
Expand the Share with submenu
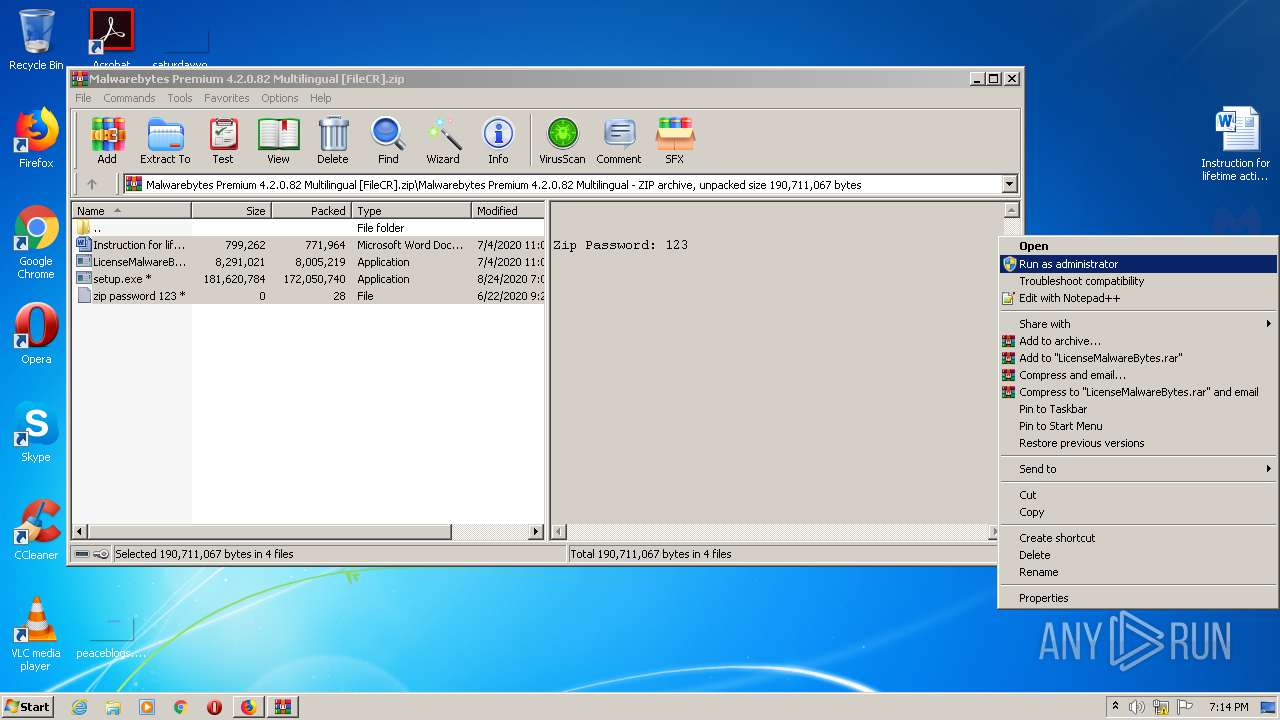[x=1139, y=324]
